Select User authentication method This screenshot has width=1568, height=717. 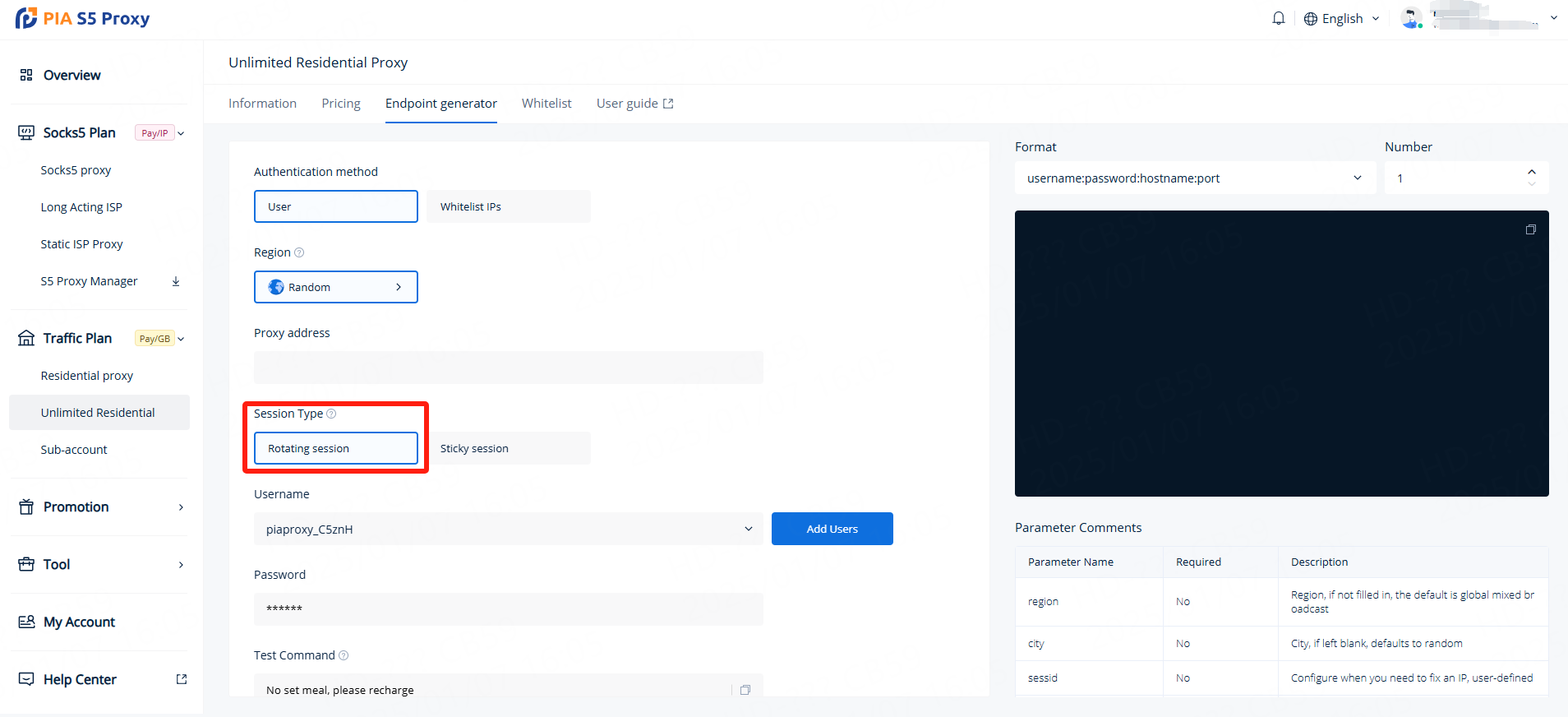coord(335,206)
